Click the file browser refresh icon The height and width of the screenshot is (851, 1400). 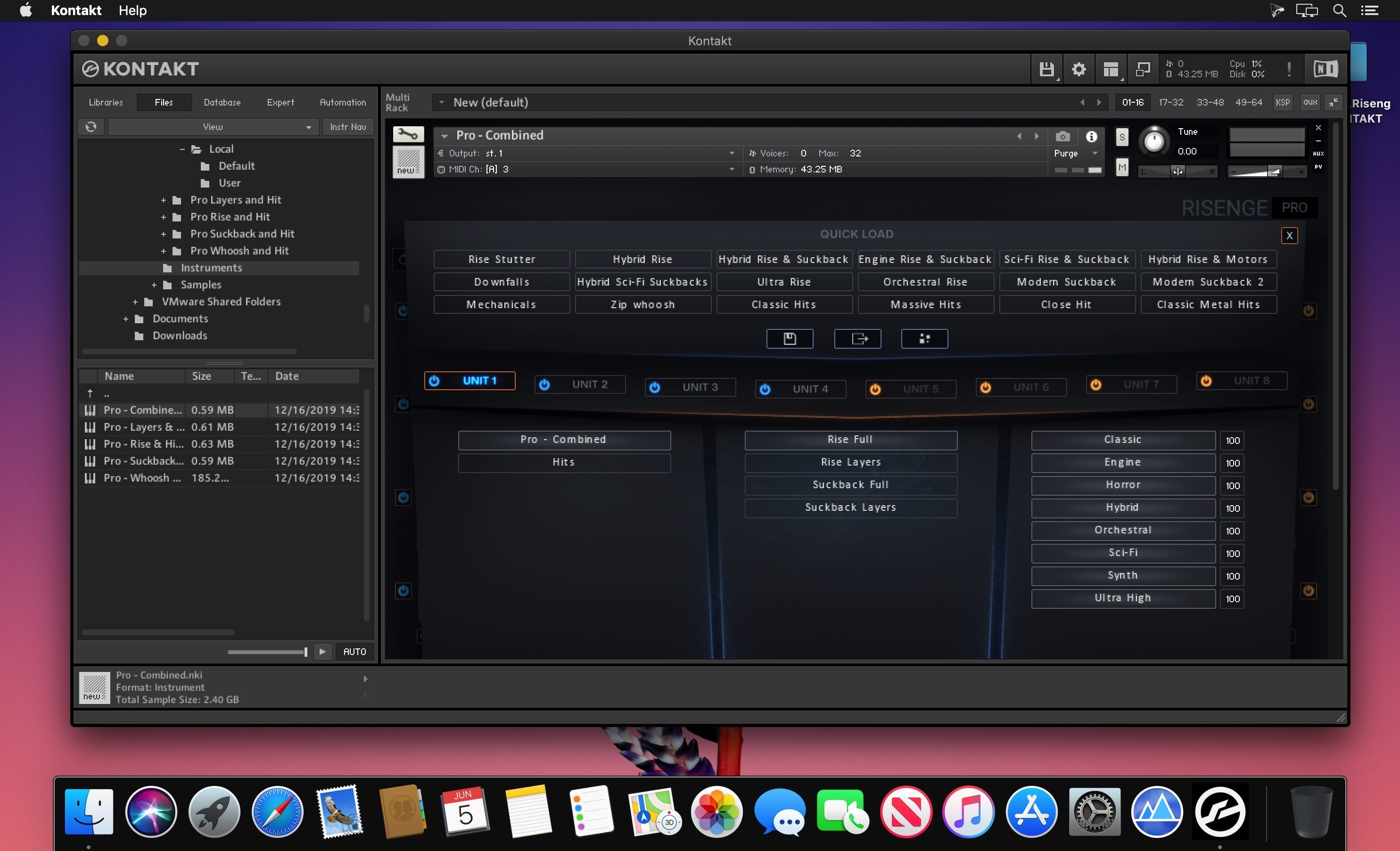coord(91,127)
